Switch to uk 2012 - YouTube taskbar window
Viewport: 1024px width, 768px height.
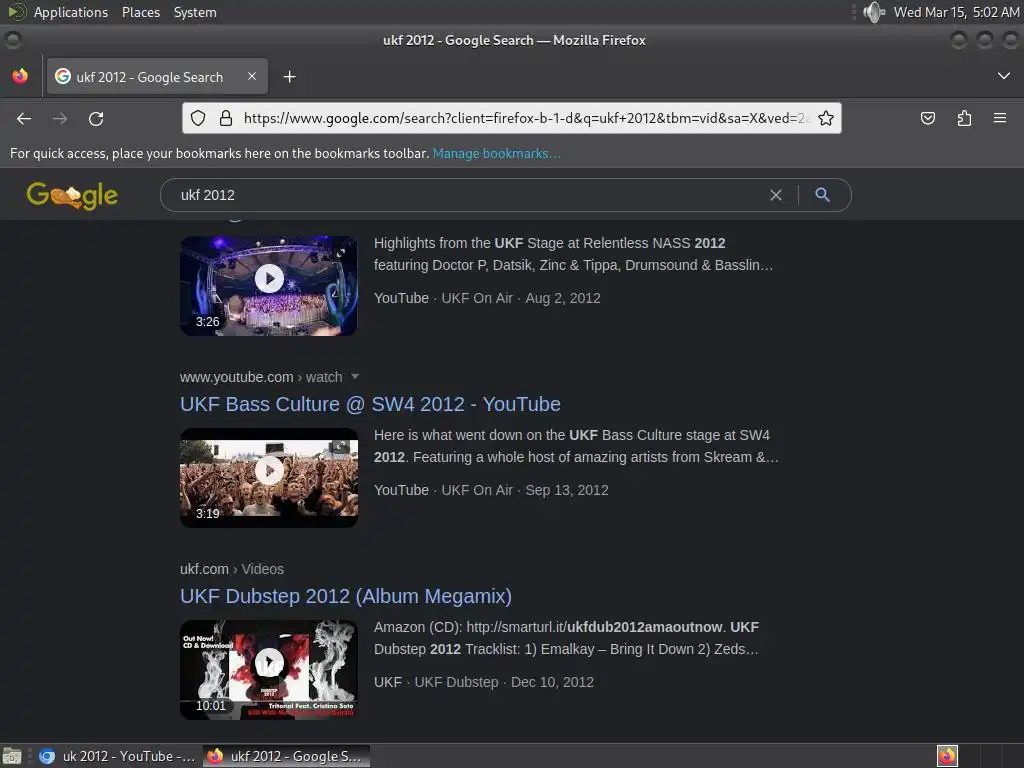point(118,756)
